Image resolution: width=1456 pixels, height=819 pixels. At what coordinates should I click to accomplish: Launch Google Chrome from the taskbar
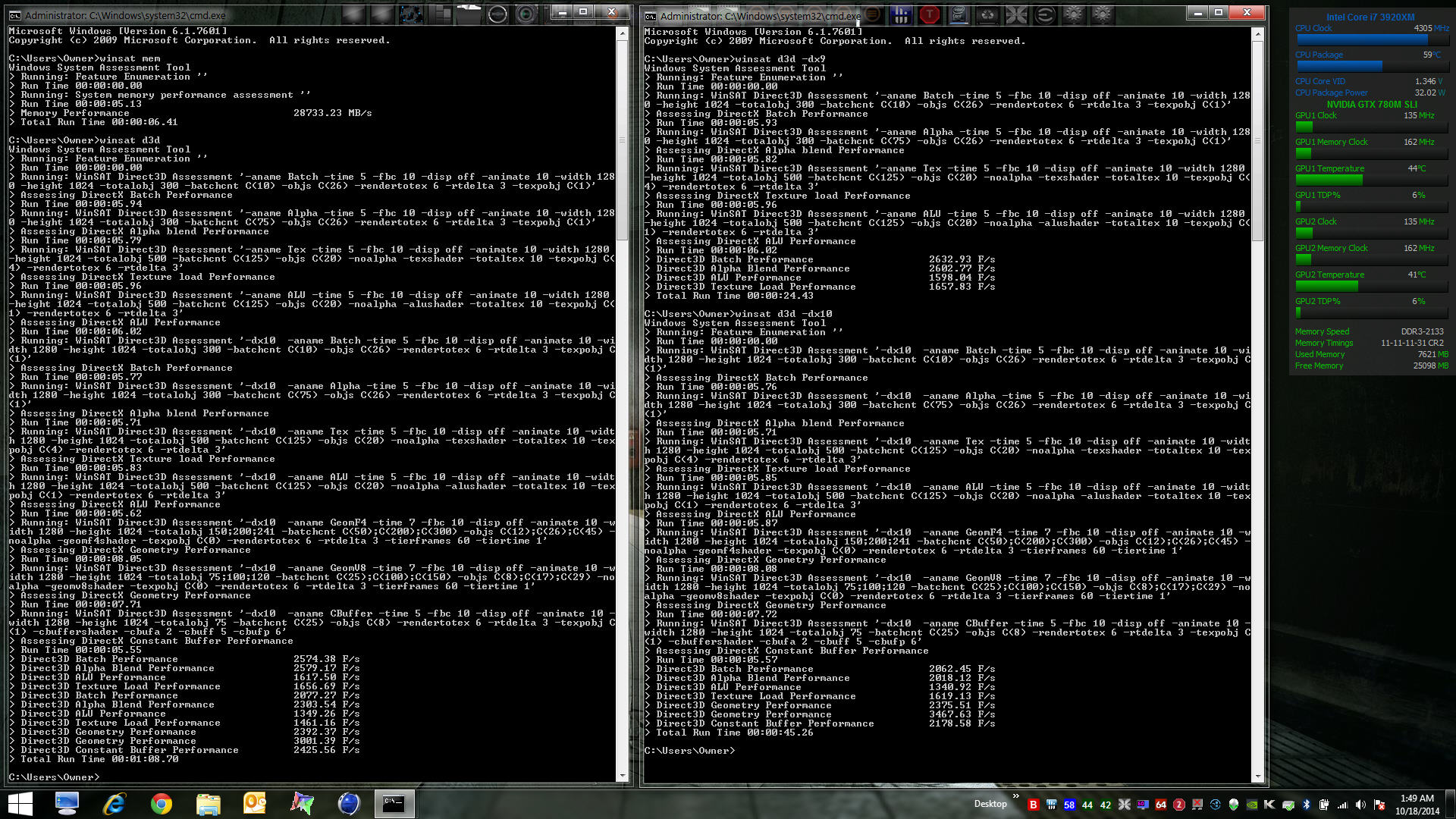pyautogui.click(x=161, y=804)
